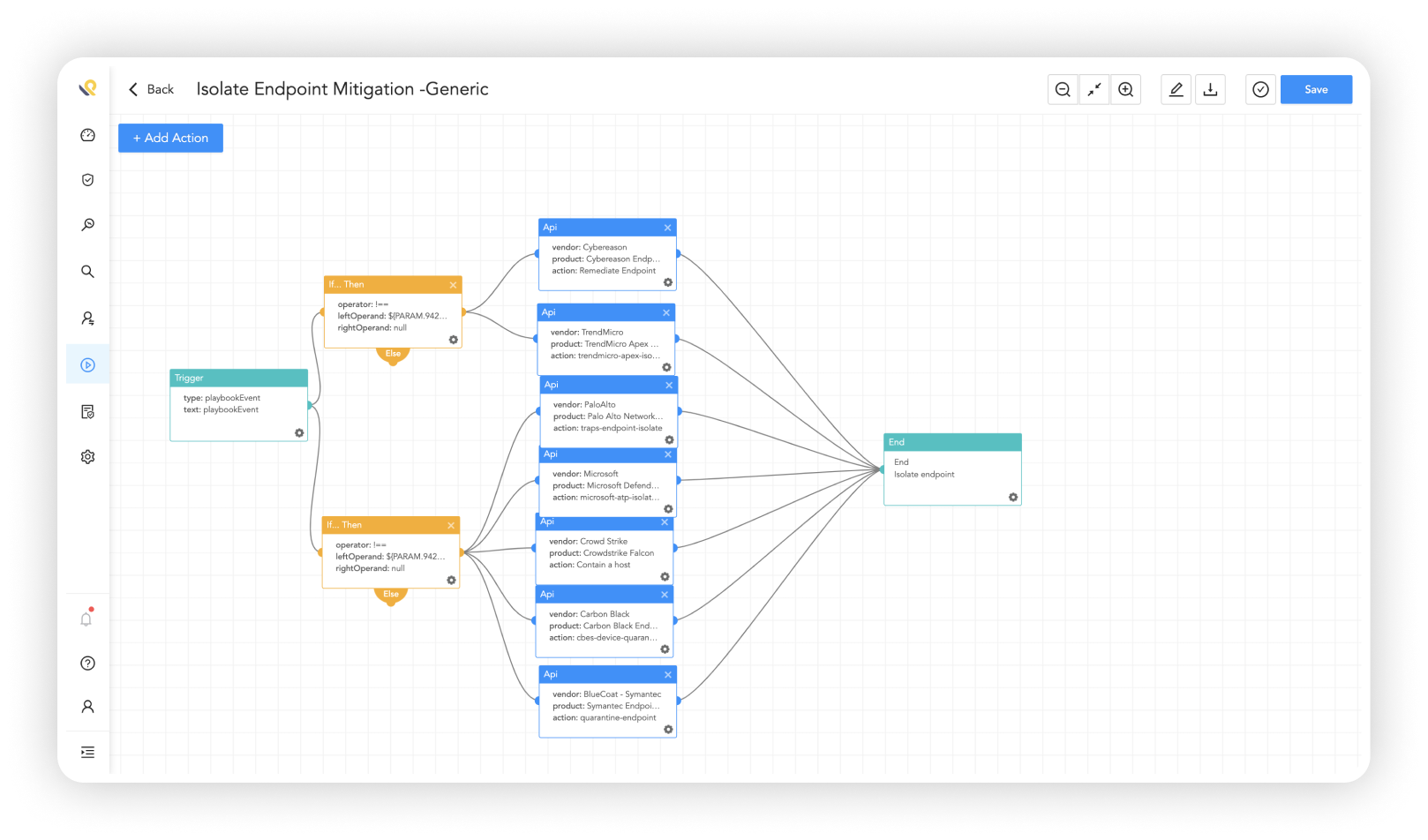Screen dimensions: 1428x840
Task: Open the user profile sidebar icon
Action: coord(87,707)
